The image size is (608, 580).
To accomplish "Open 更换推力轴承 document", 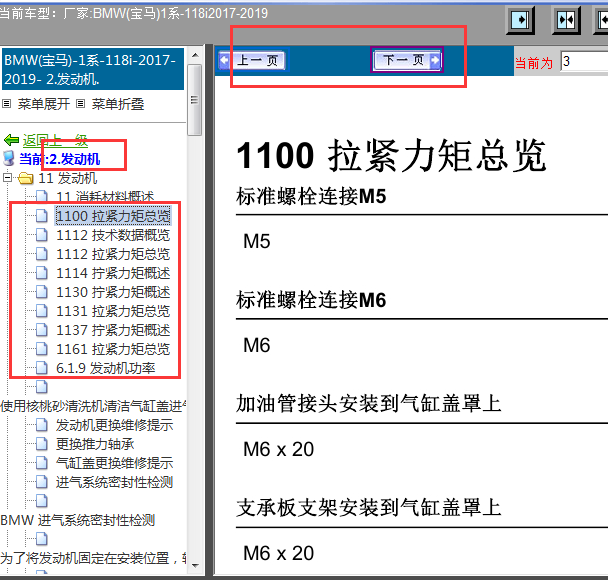I will [x=95, y=444].
